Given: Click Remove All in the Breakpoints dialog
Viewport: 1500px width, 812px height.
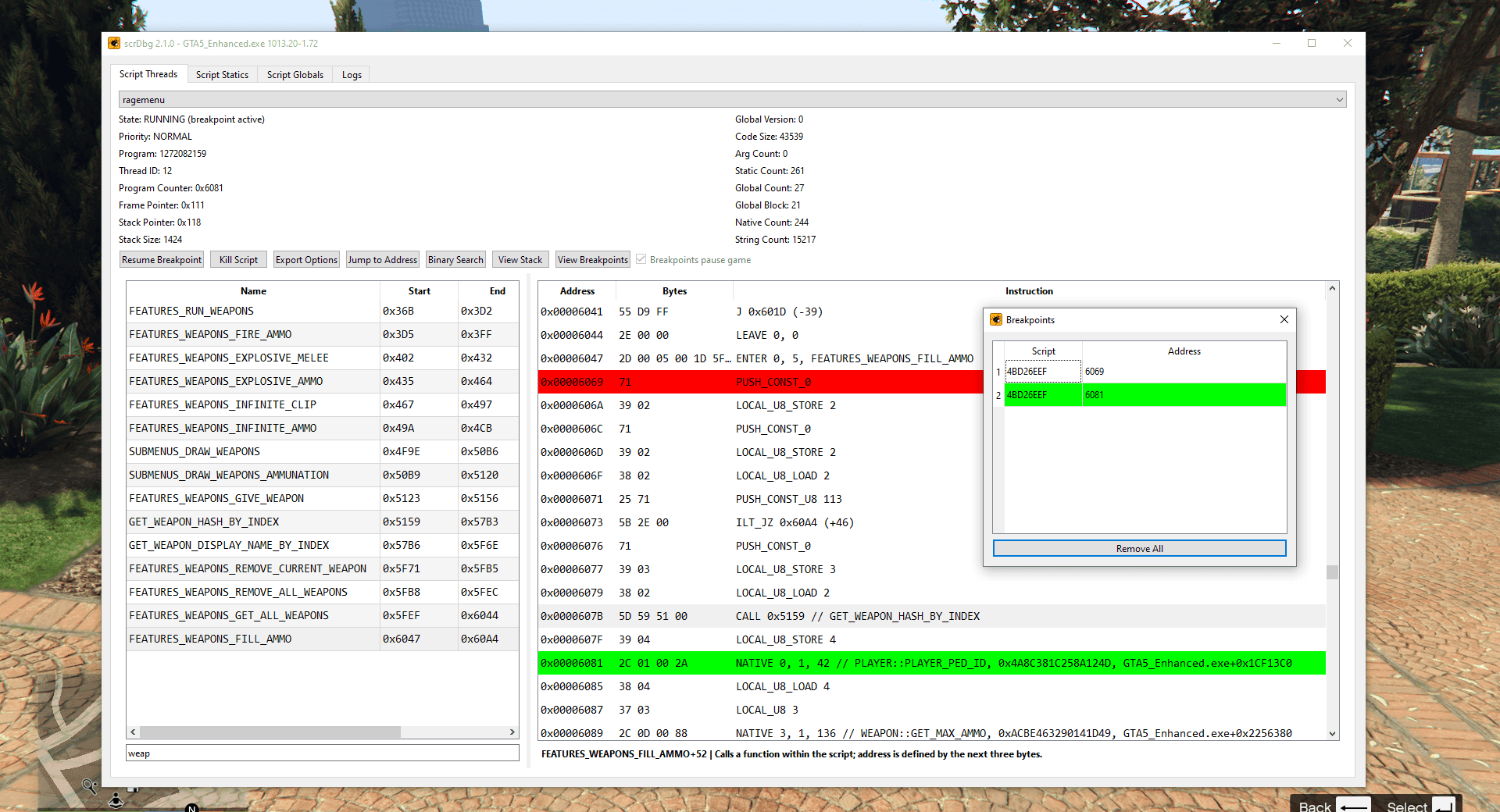Looking at the screenshot, I should (x=1138, y=548).
